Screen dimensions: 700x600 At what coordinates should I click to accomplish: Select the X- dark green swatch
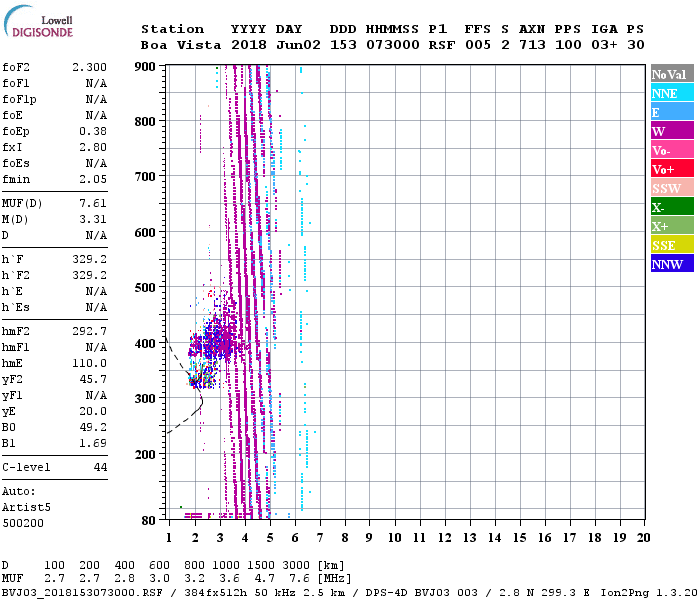click(672, 207)
